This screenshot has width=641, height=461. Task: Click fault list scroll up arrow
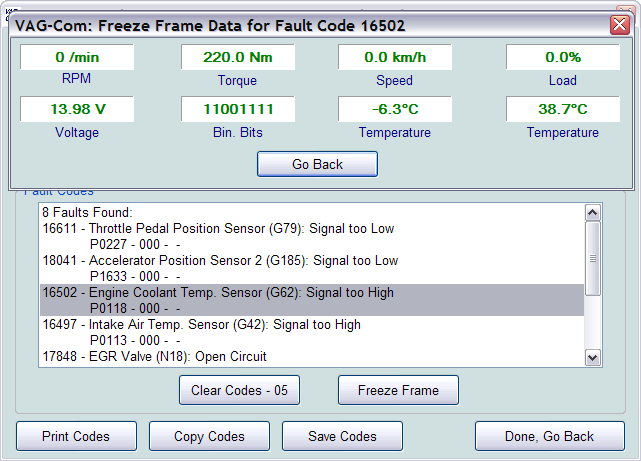tap(592, 212)
